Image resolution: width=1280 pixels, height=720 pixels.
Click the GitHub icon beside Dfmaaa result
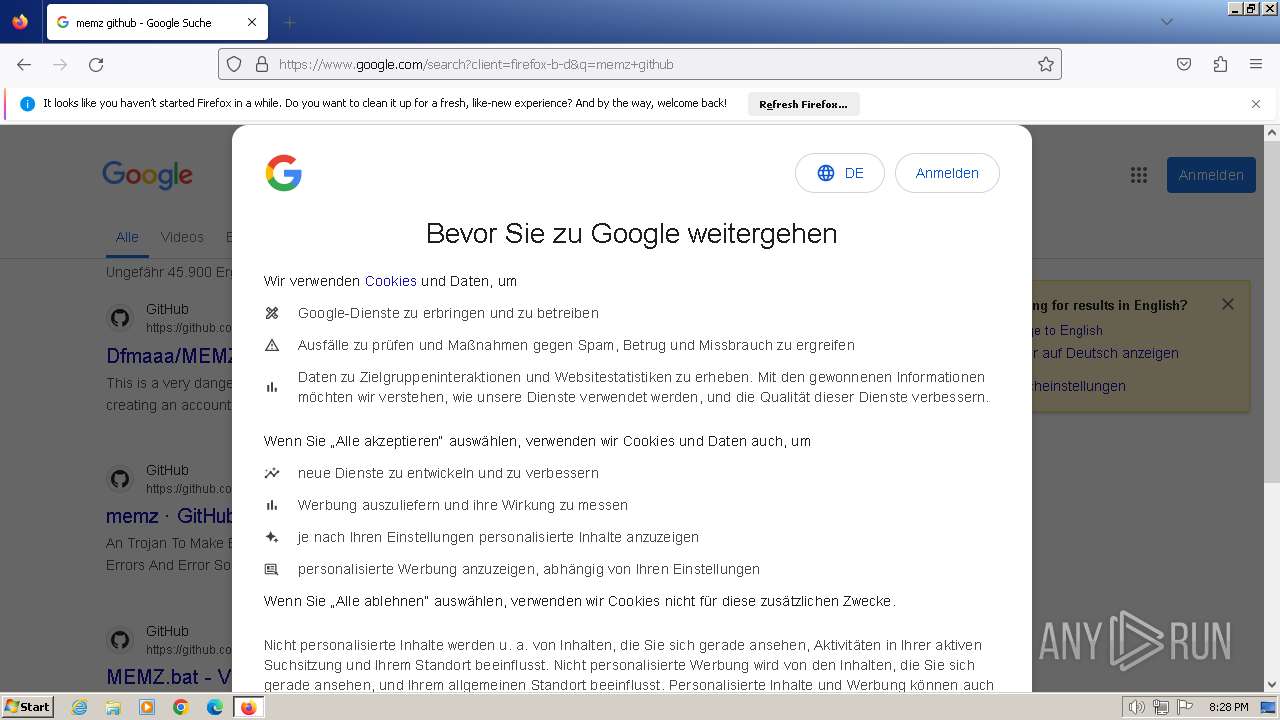coord(120,318)
